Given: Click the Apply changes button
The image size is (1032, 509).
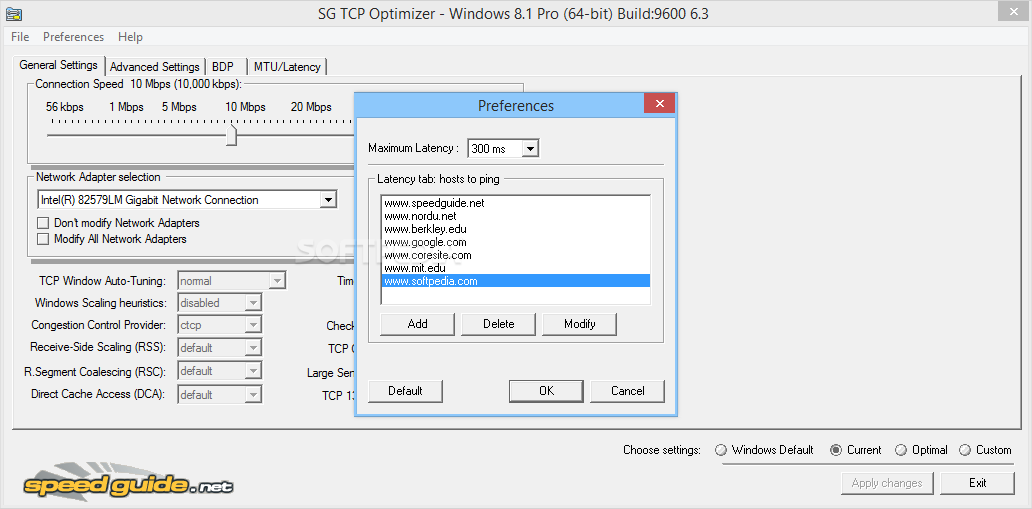Looking at the screenshot, I should (887, 483).
